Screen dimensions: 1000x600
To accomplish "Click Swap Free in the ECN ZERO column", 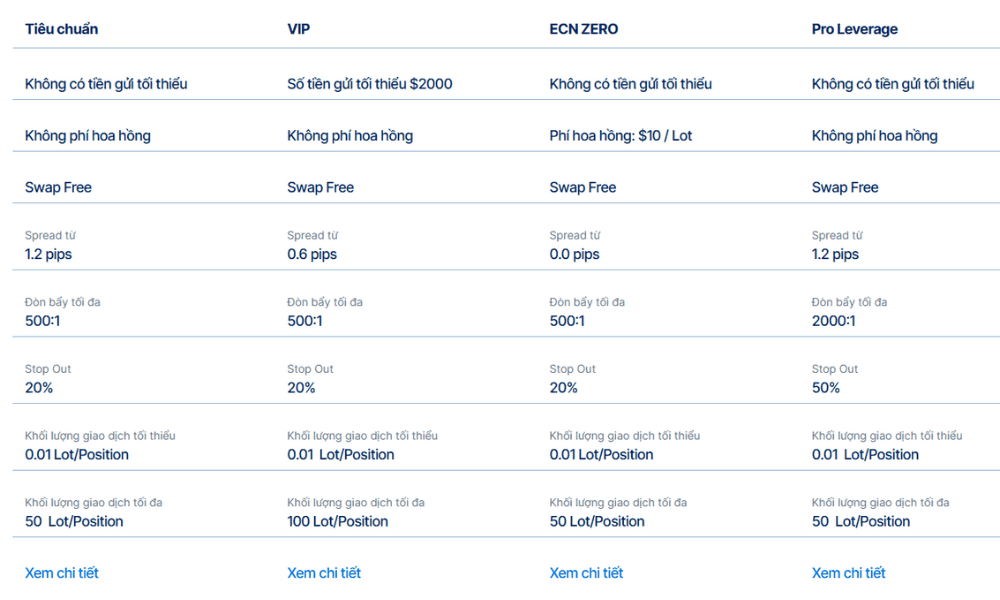I will pyautogui.click(x=583, y=187).
